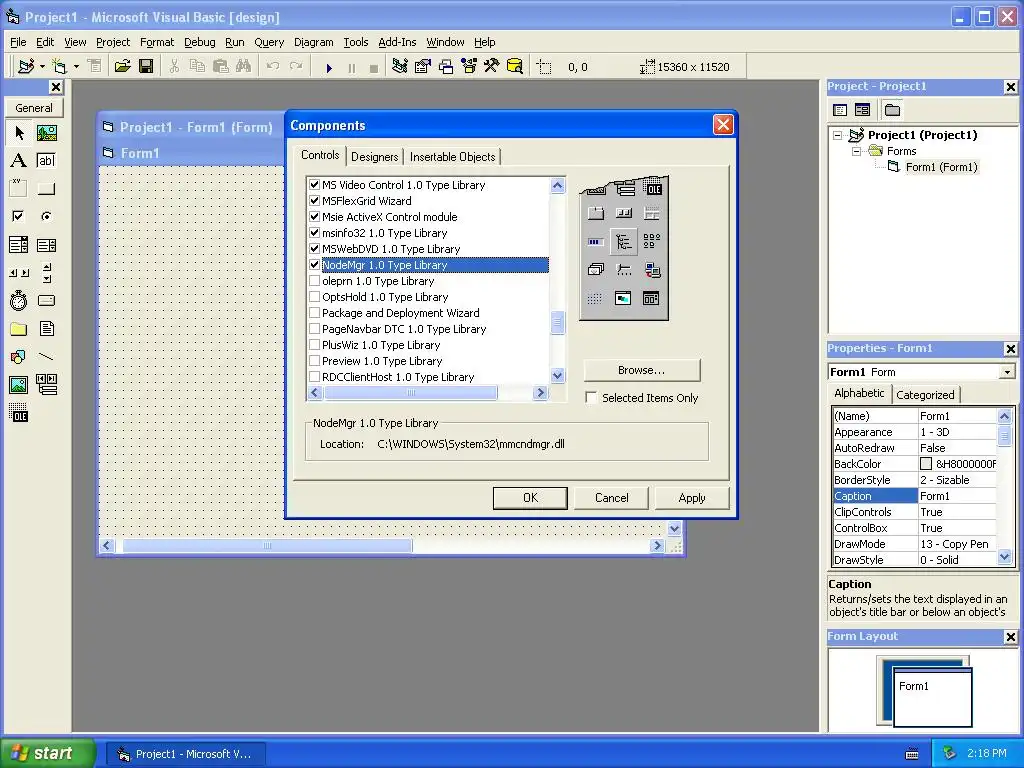
Task: Enable Selected Items Only checkbox
Action: click(x=591, y=398)
